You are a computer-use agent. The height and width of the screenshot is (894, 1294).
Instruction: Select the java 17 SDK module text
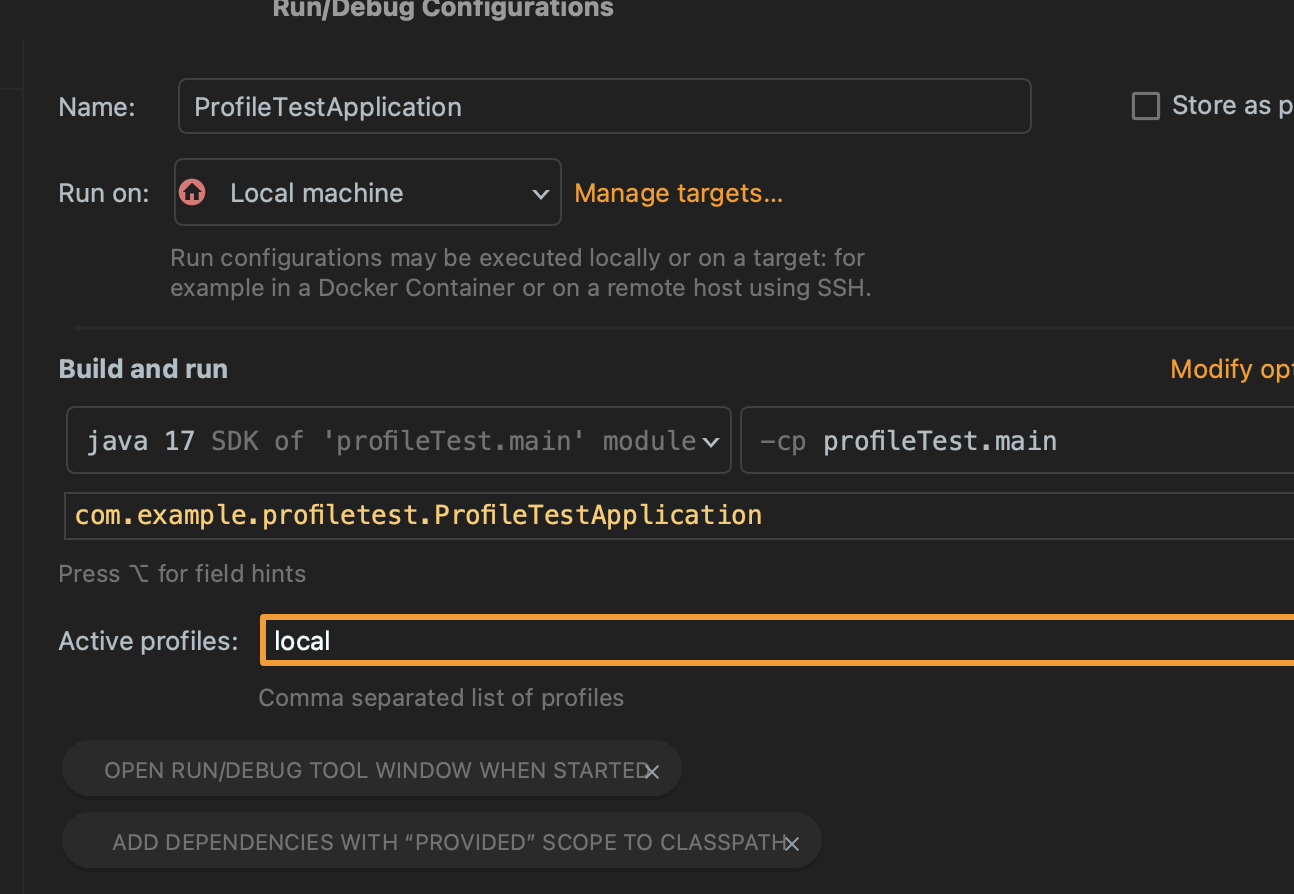coord(391,441)
